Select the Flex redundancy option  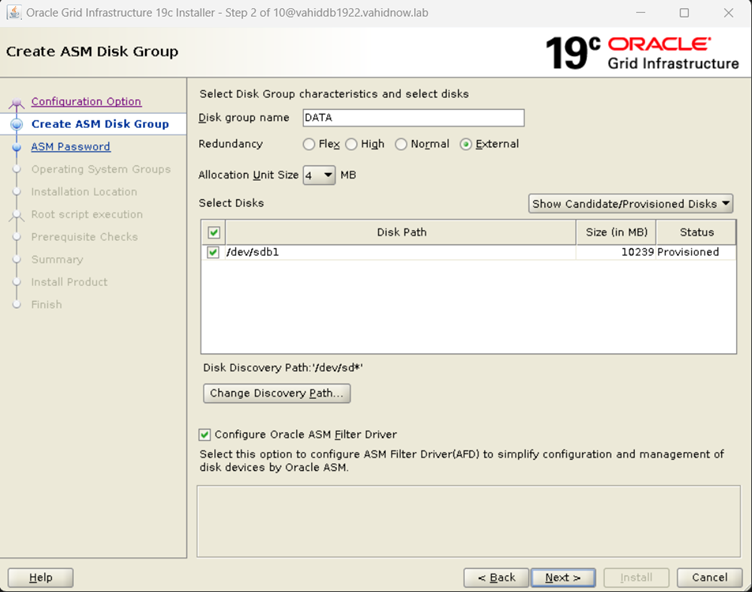[309, 144]
